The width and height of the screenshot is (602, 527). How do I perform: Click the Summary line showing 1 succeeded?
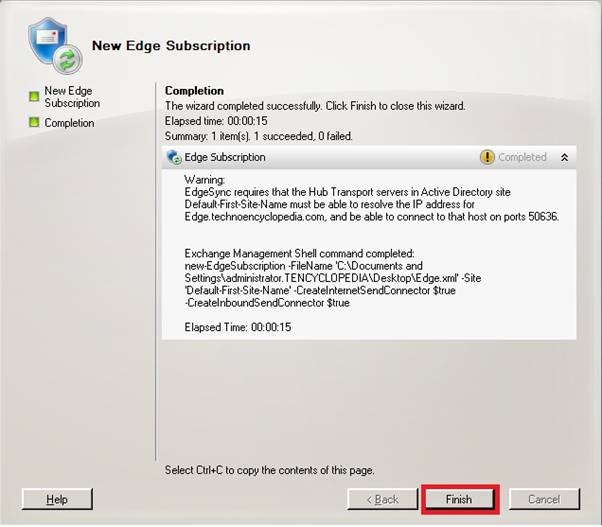click(258, 136)
